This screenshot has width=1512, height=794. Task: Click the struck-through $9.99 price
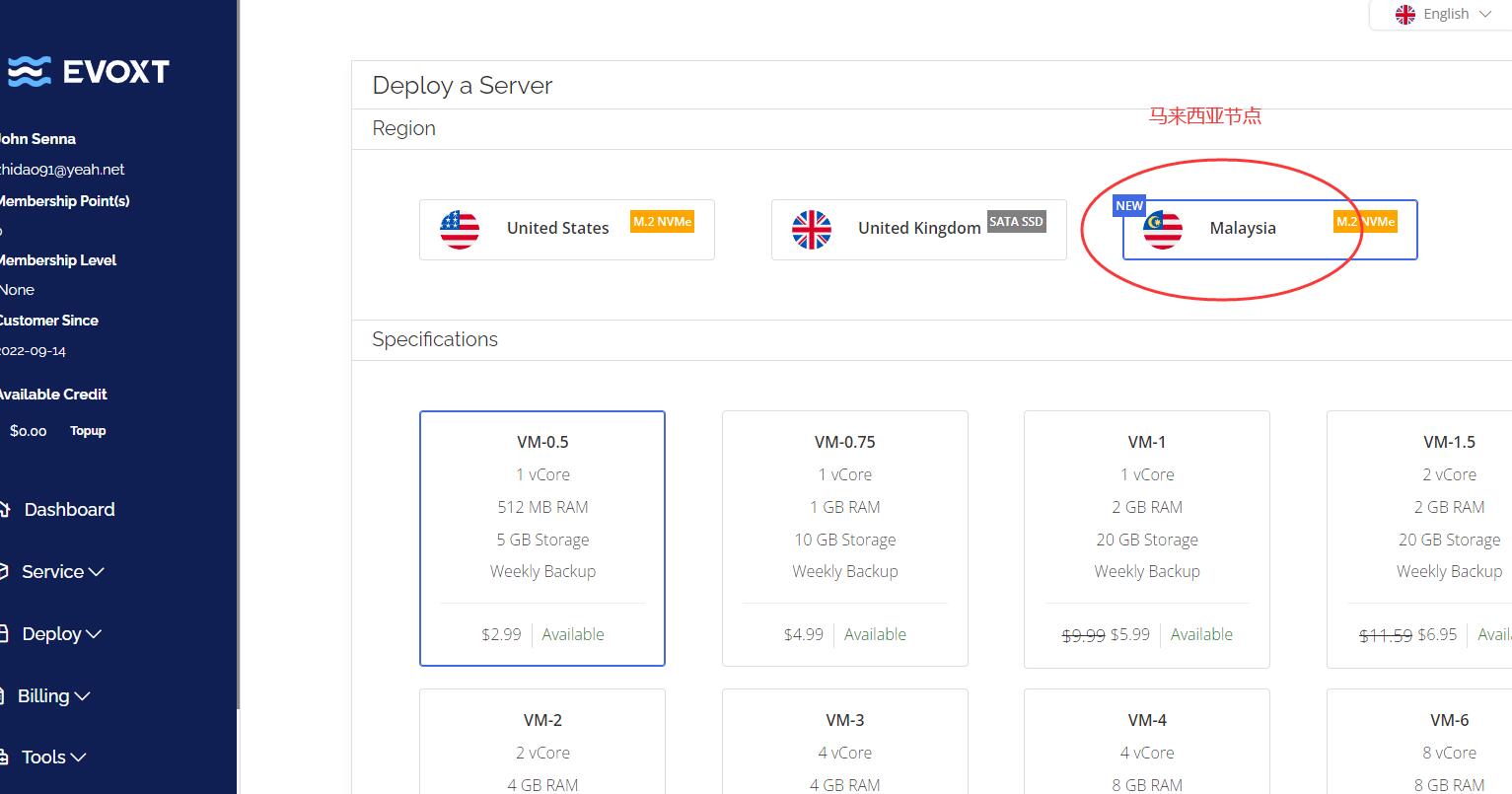[x=1083, y=635]
